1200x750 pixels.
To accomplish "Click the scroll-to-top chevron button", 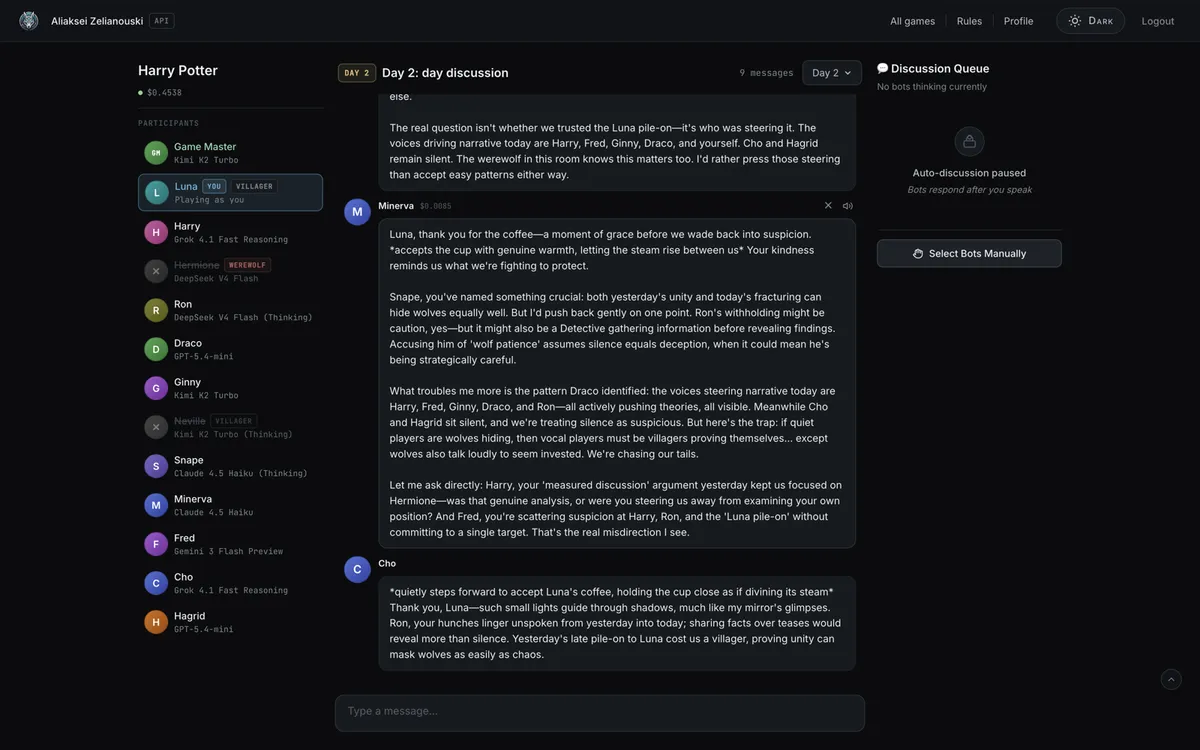I will click(x=1171, y=680).
